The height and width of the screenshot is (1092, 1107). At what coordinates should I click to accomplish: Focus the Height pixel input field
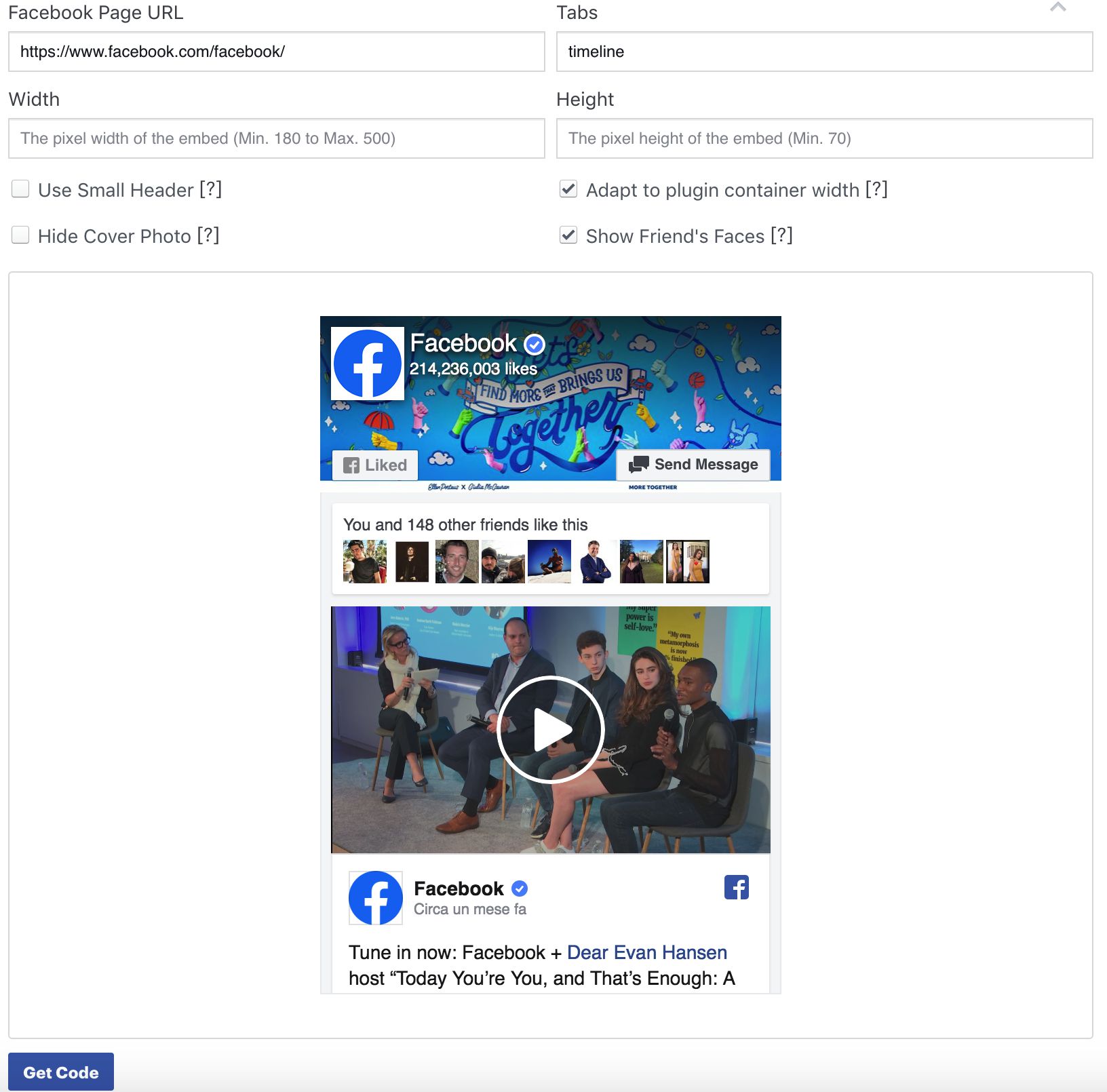824,138
